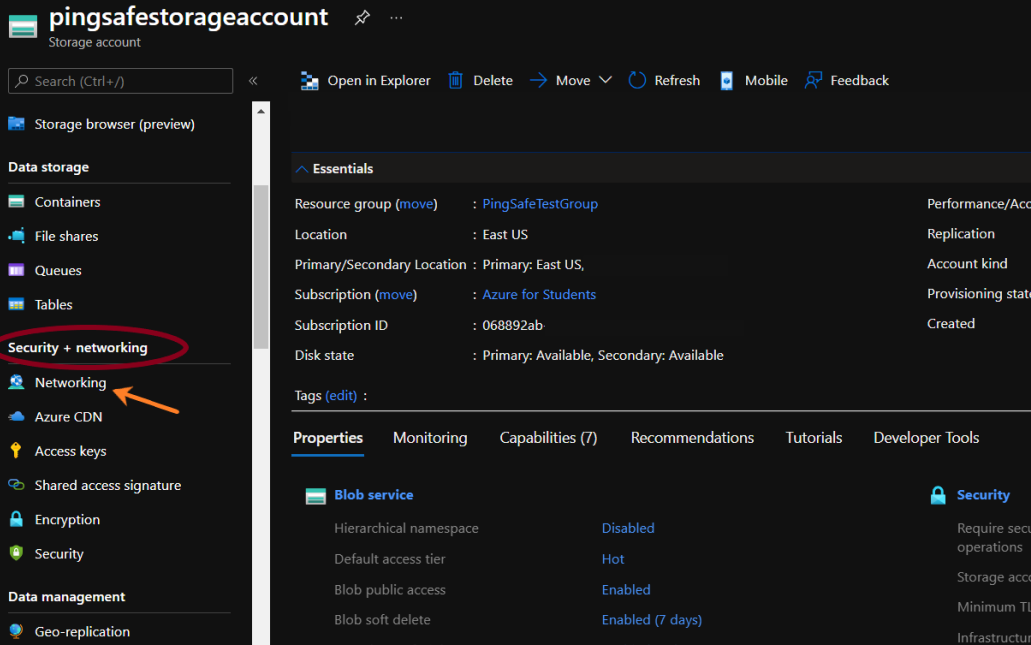Click the Mobile icon in toolbar

(x=727, y=81)
